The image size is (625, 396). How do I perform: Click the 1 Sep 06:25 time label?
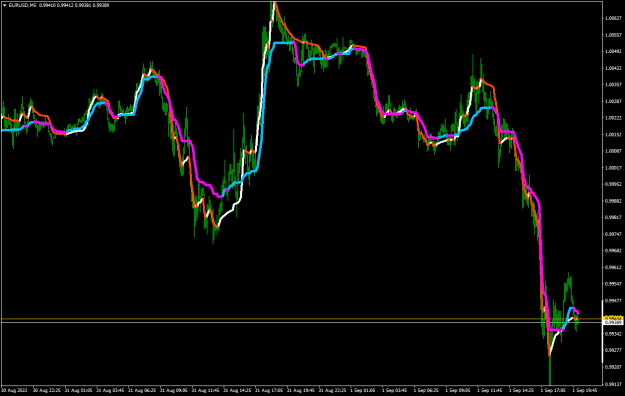pos(426,390)
